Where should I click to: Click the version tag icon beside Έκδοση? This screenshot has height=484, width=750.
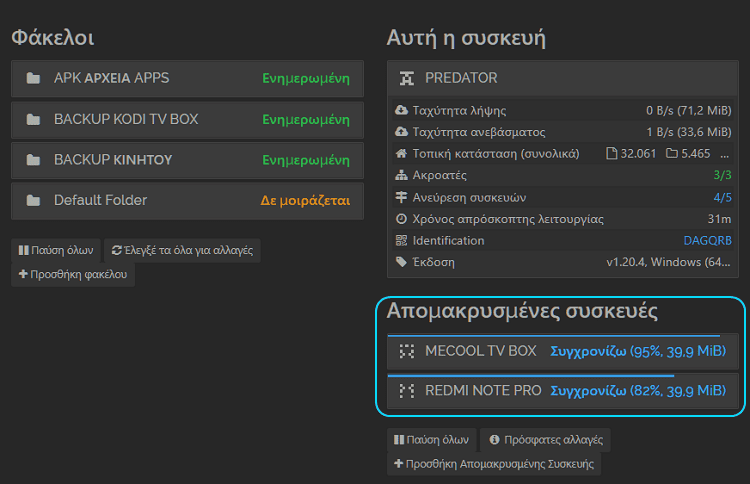click(401, 262)
